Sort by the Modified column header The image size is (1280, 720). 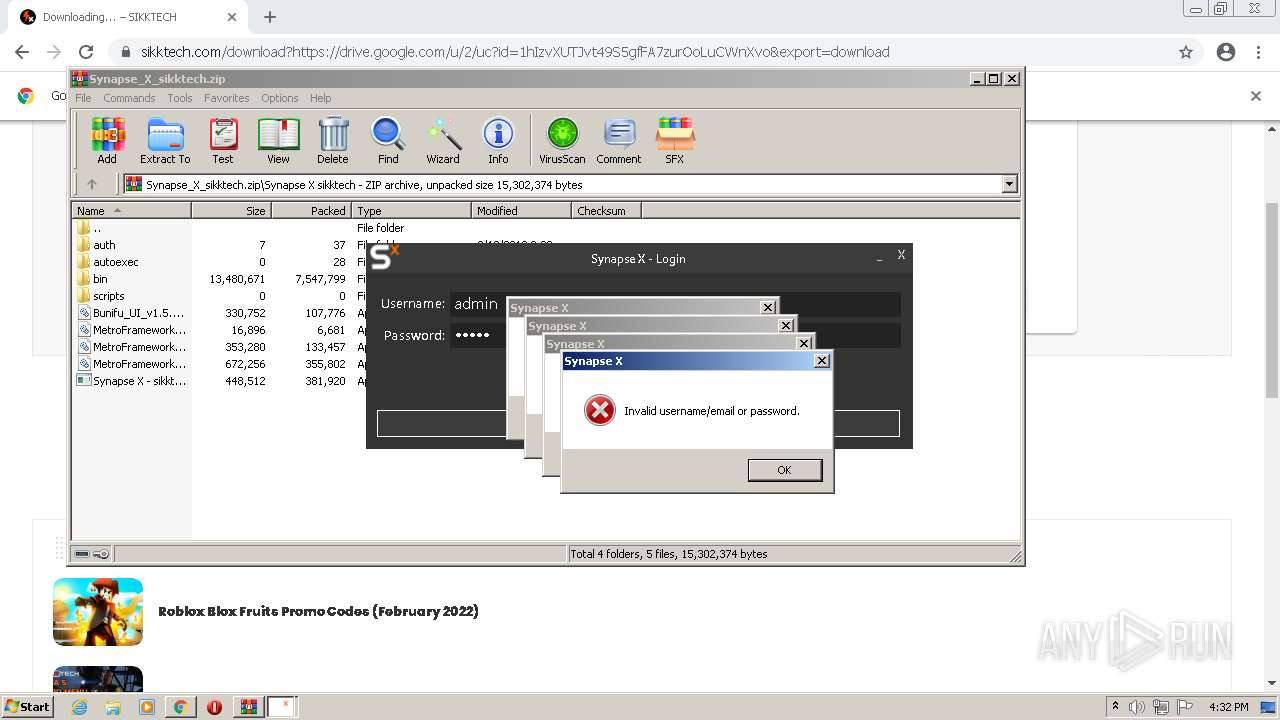[521, 211]
